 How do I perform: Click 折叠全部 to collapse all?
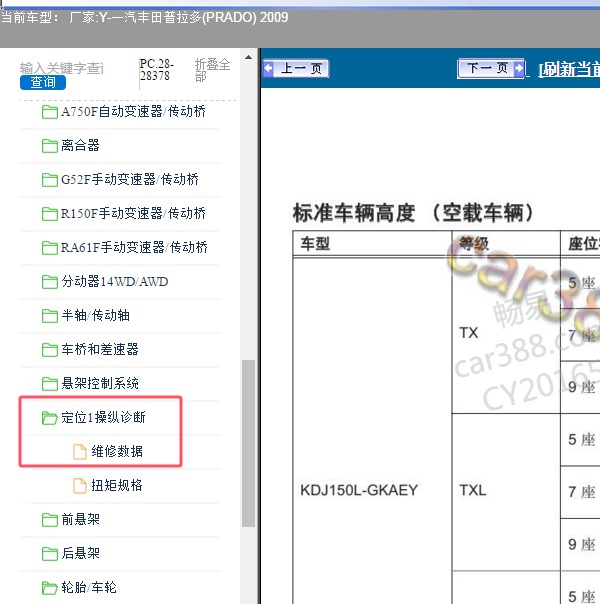pos(212,70)
